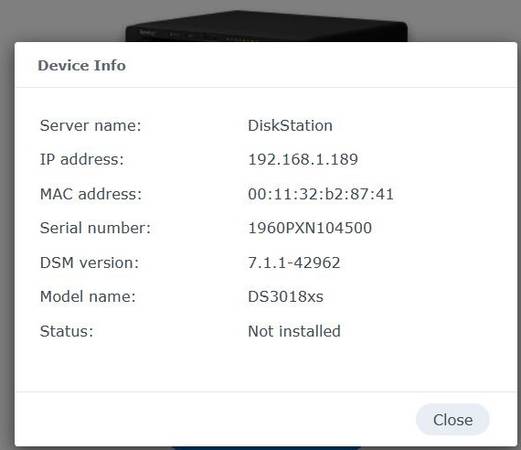Click the Device Info dialog title

click(82, 65)
